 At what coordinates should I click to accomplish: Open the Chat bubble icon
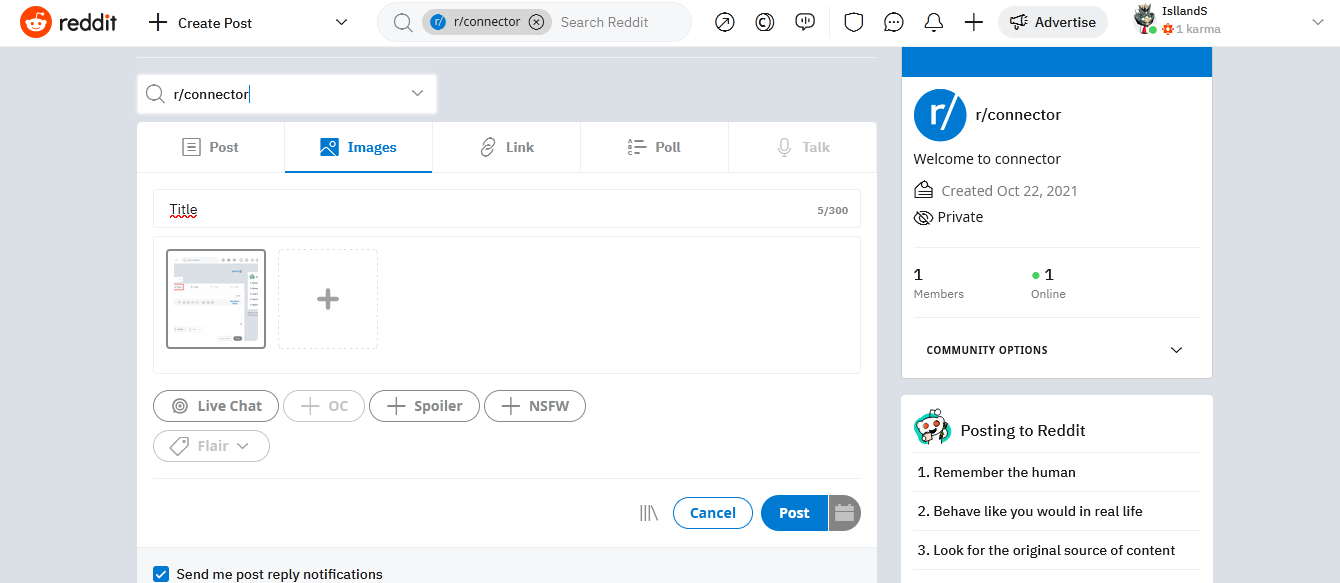tap(894, 22)
